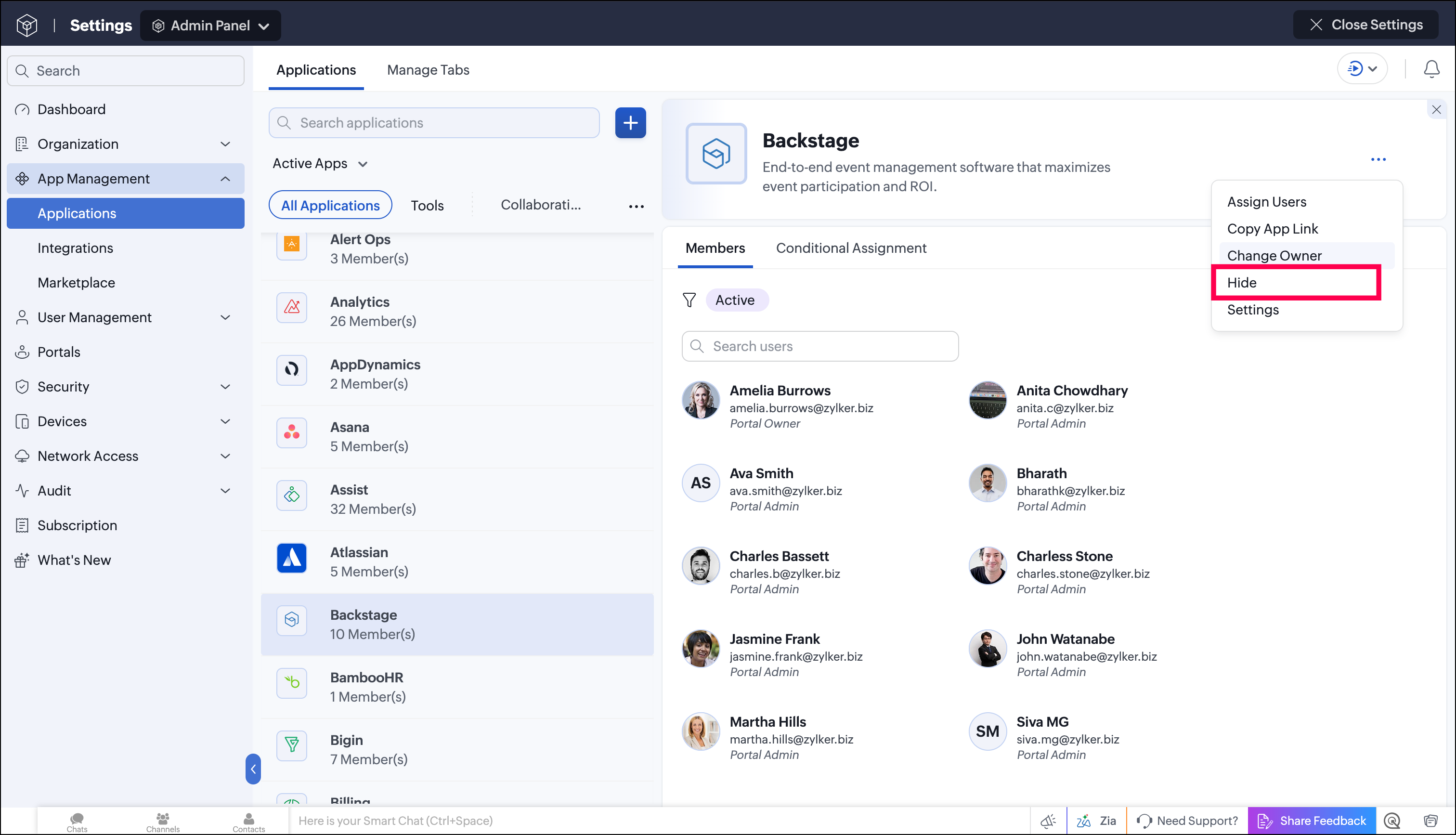This screenshot has width=1456, height=835.
Task: Expand the Security section
Action: coord(225,387)
